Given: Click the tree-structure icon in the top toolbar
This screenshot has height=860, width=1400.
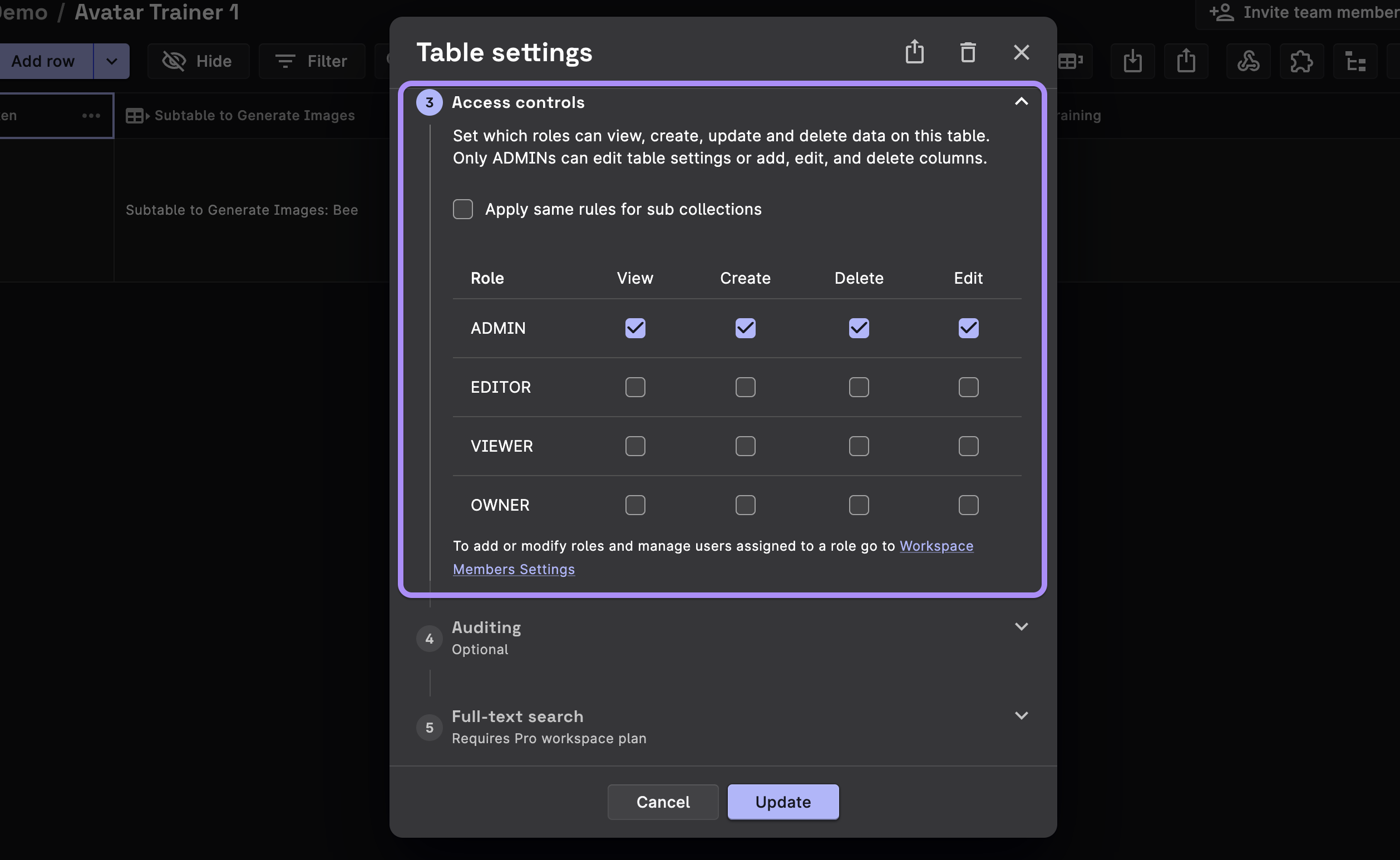Looking at the screenshot, I should 1355,61.
